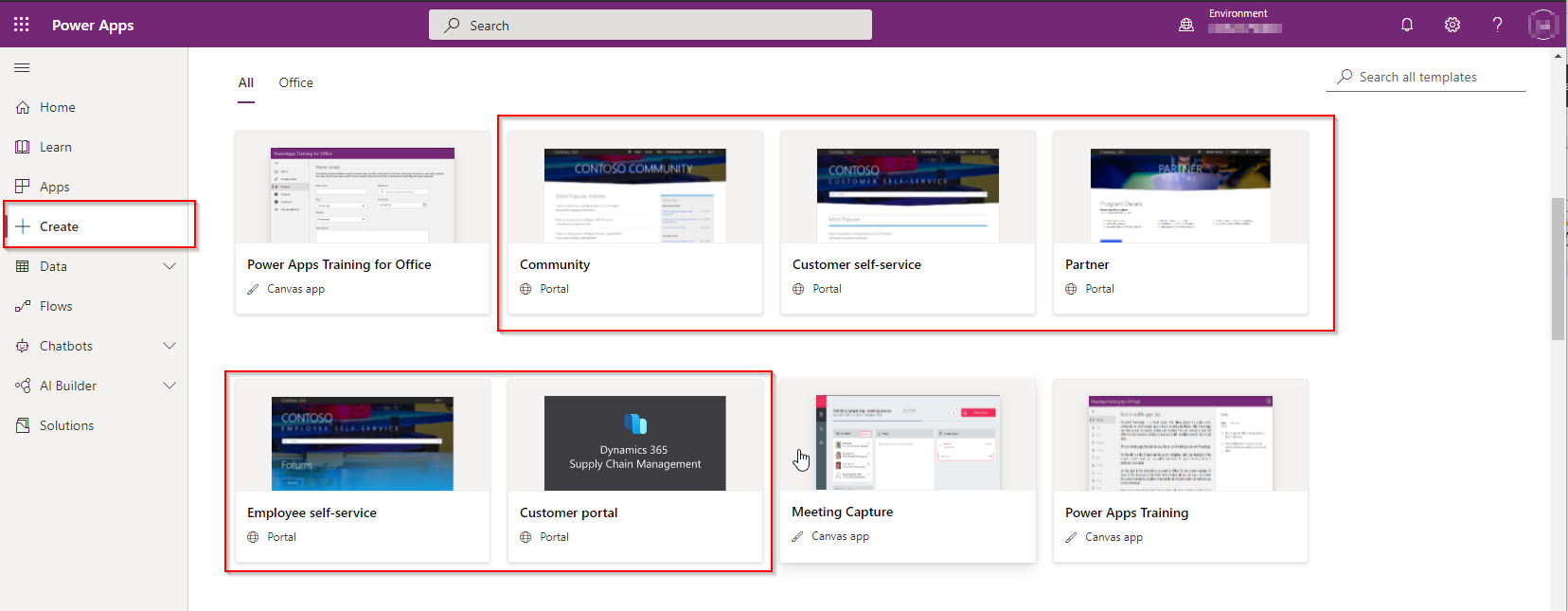Switch to the All templates tab

246,82
